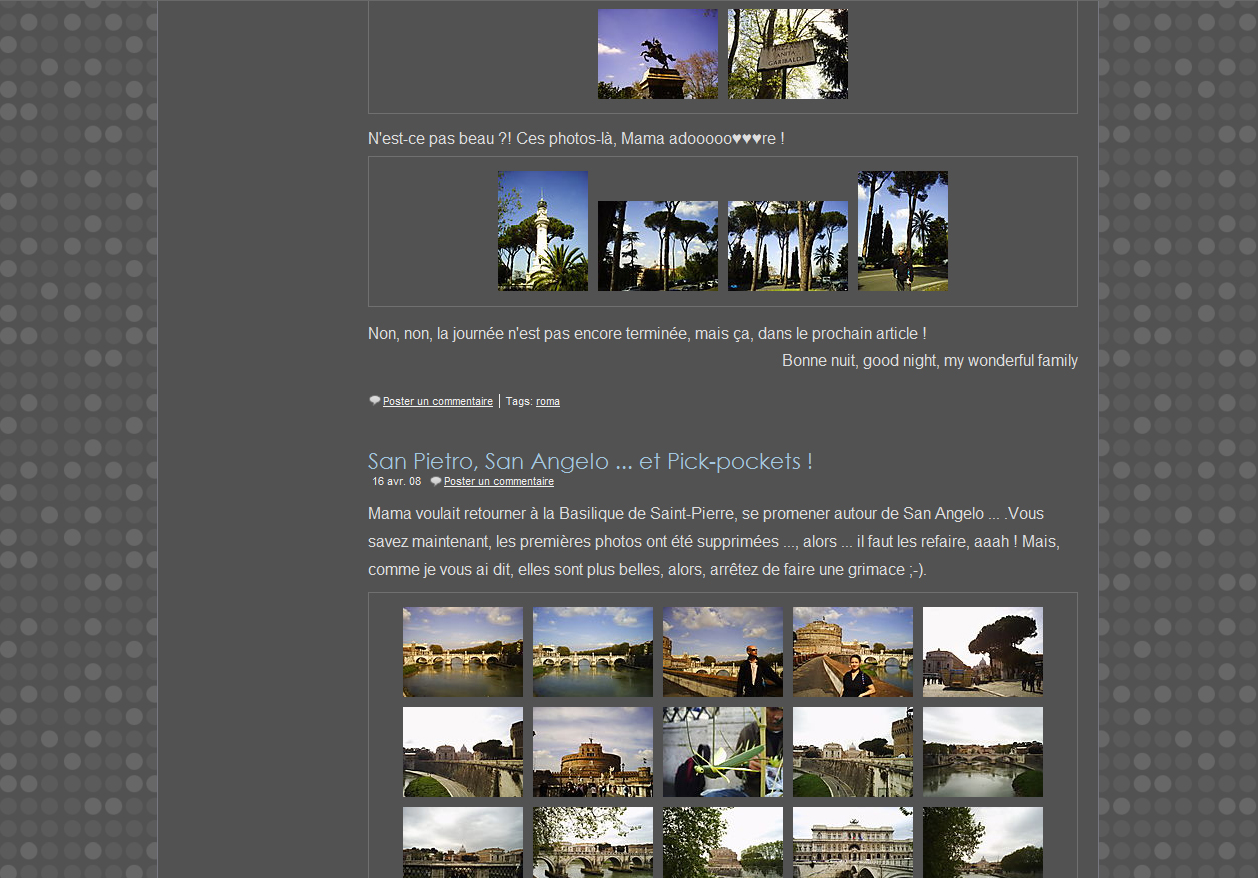View the white palace building photo
Image resolution: width=1258 pixels, height=878 pixels.
[x=852, y=842]
